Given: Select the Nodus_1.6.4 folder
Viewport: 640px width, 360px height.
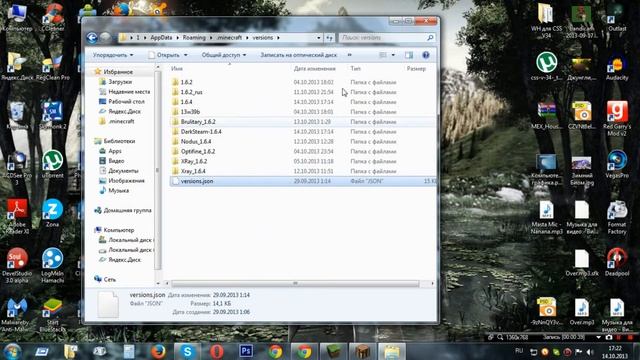Looking at the screenshot, I should (x=196, y=141).
